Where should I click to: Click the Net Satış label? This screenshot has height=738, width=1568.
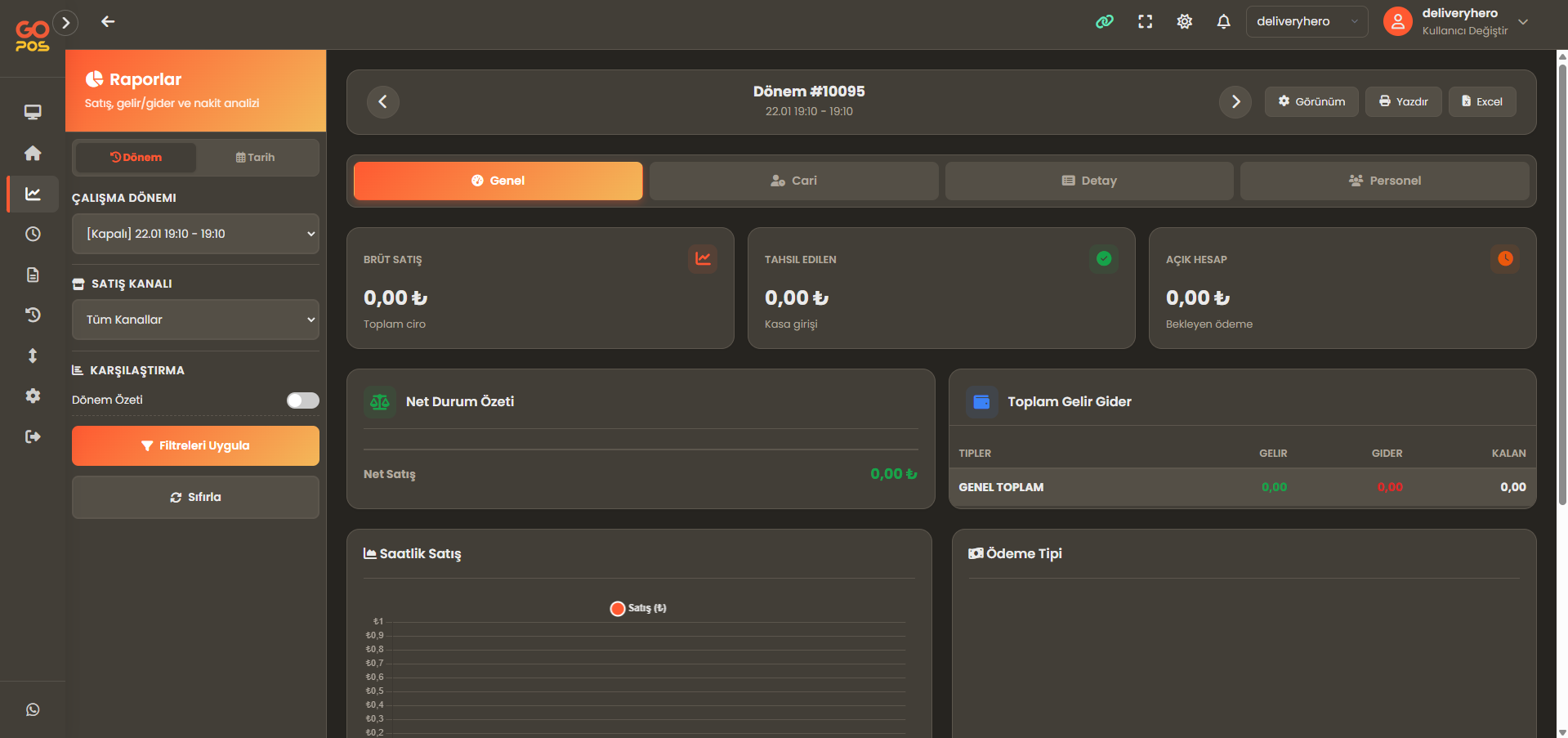tap(390, 475)
